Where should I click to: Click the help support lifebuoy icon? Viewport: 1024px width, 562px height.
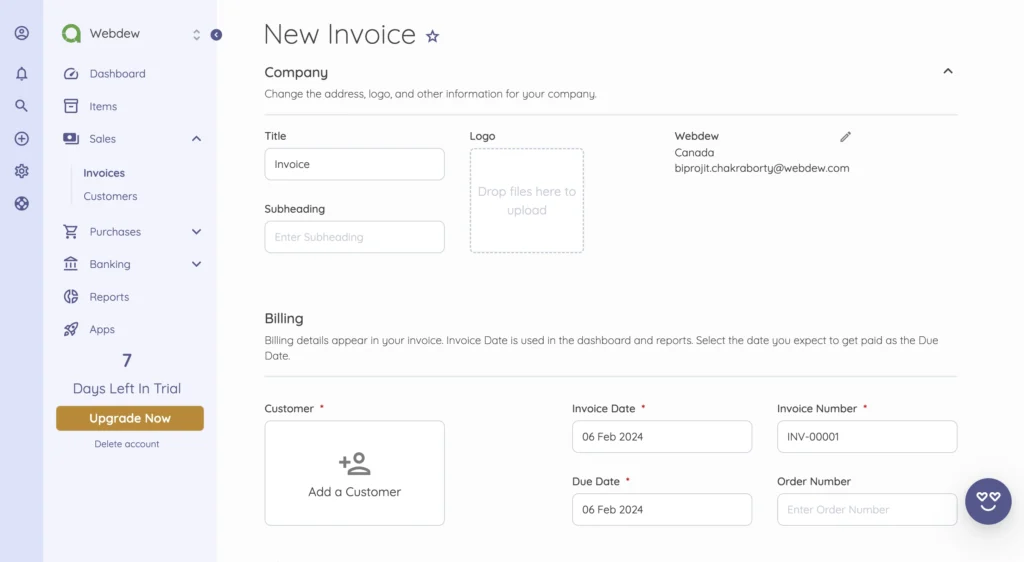point(21,203)
